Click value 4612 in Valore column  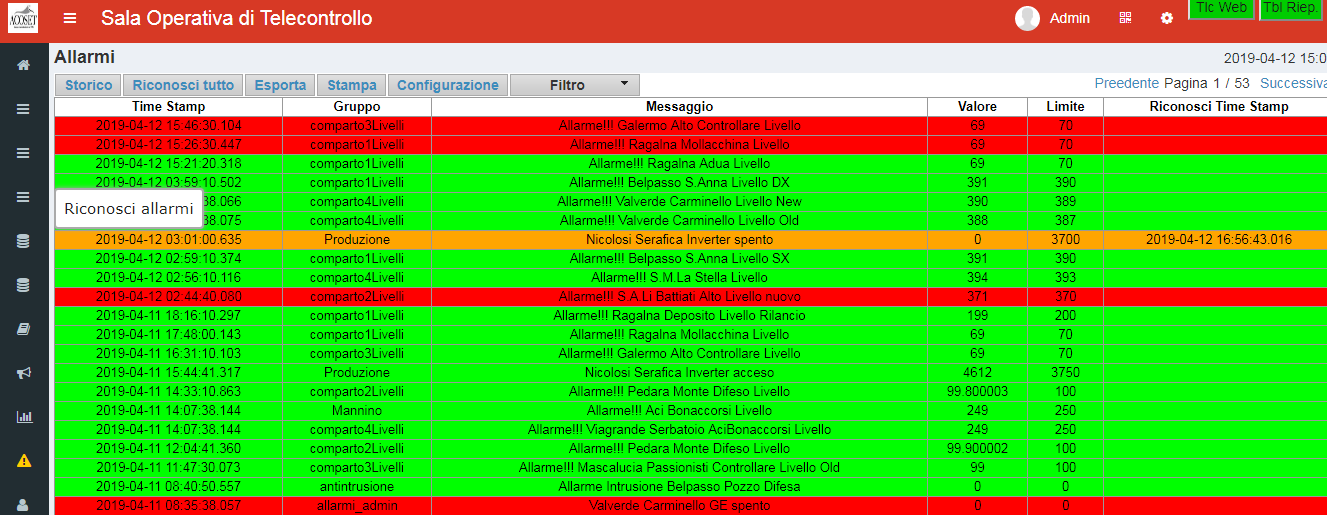(x=977, y=373)
